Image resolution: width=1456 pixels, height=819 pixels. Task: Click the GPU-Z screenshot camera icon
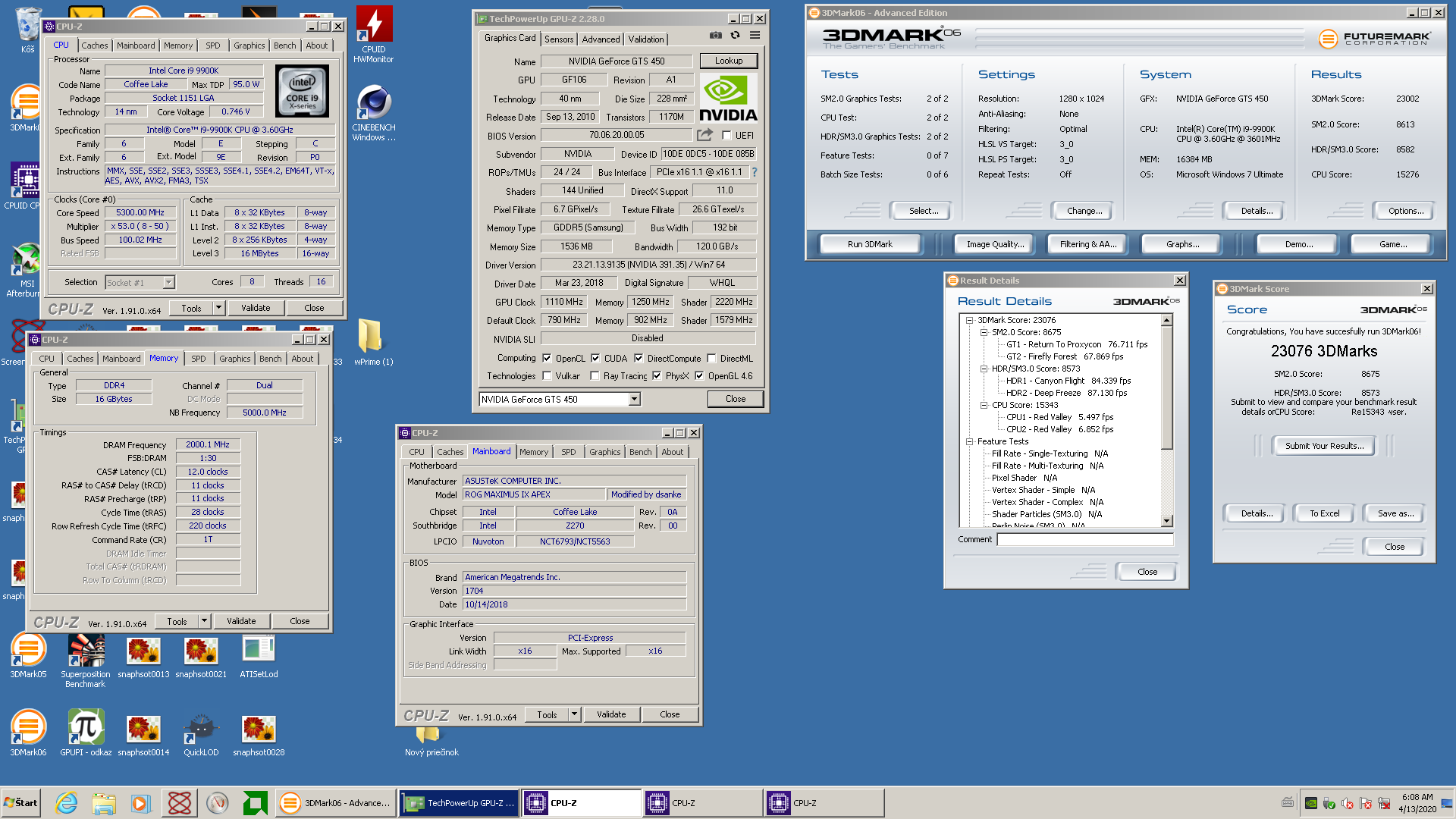pos(715,35)
